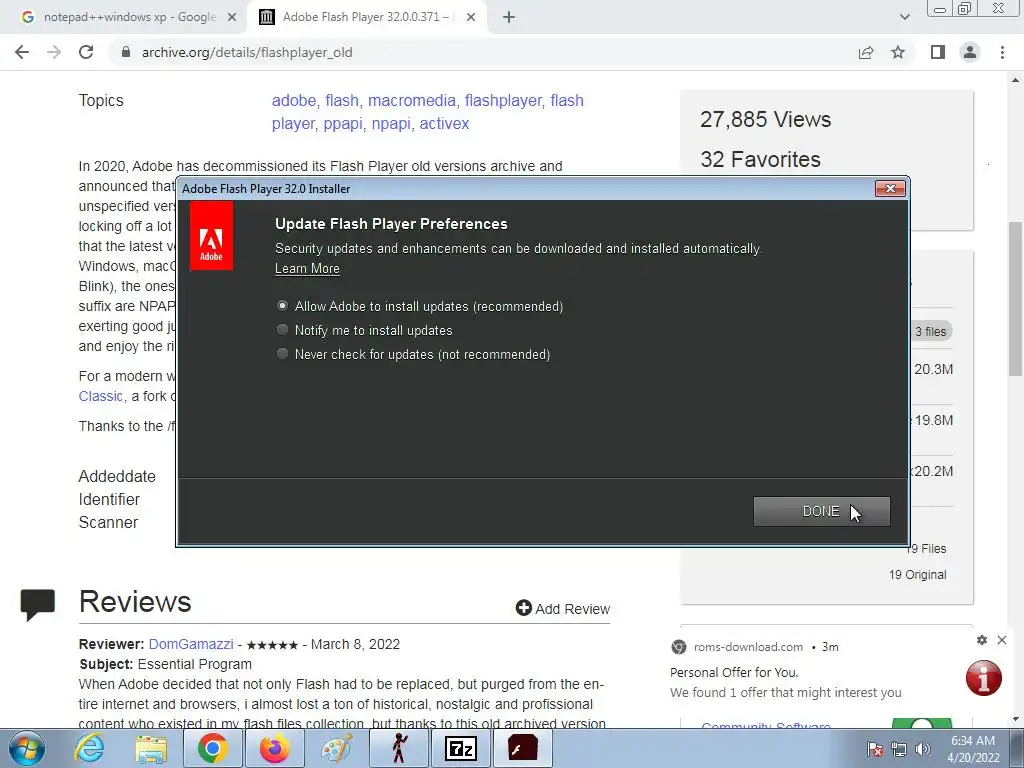Open the Classic link in description
Screen dimensions: 1024x768
(101, 396)
